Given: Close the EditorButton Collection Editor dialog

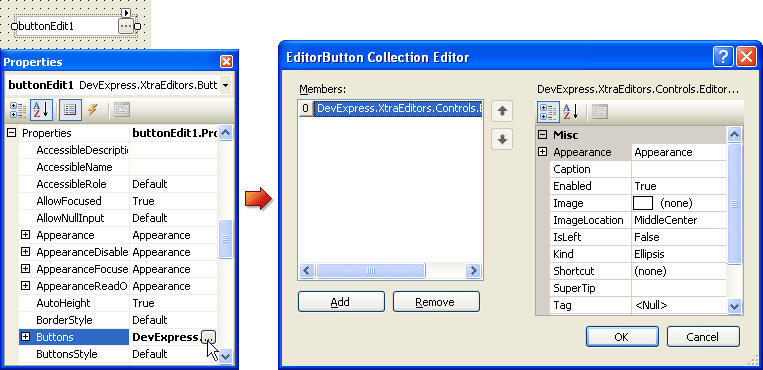Looking at the screenshot, I should (x=746, y=57).
